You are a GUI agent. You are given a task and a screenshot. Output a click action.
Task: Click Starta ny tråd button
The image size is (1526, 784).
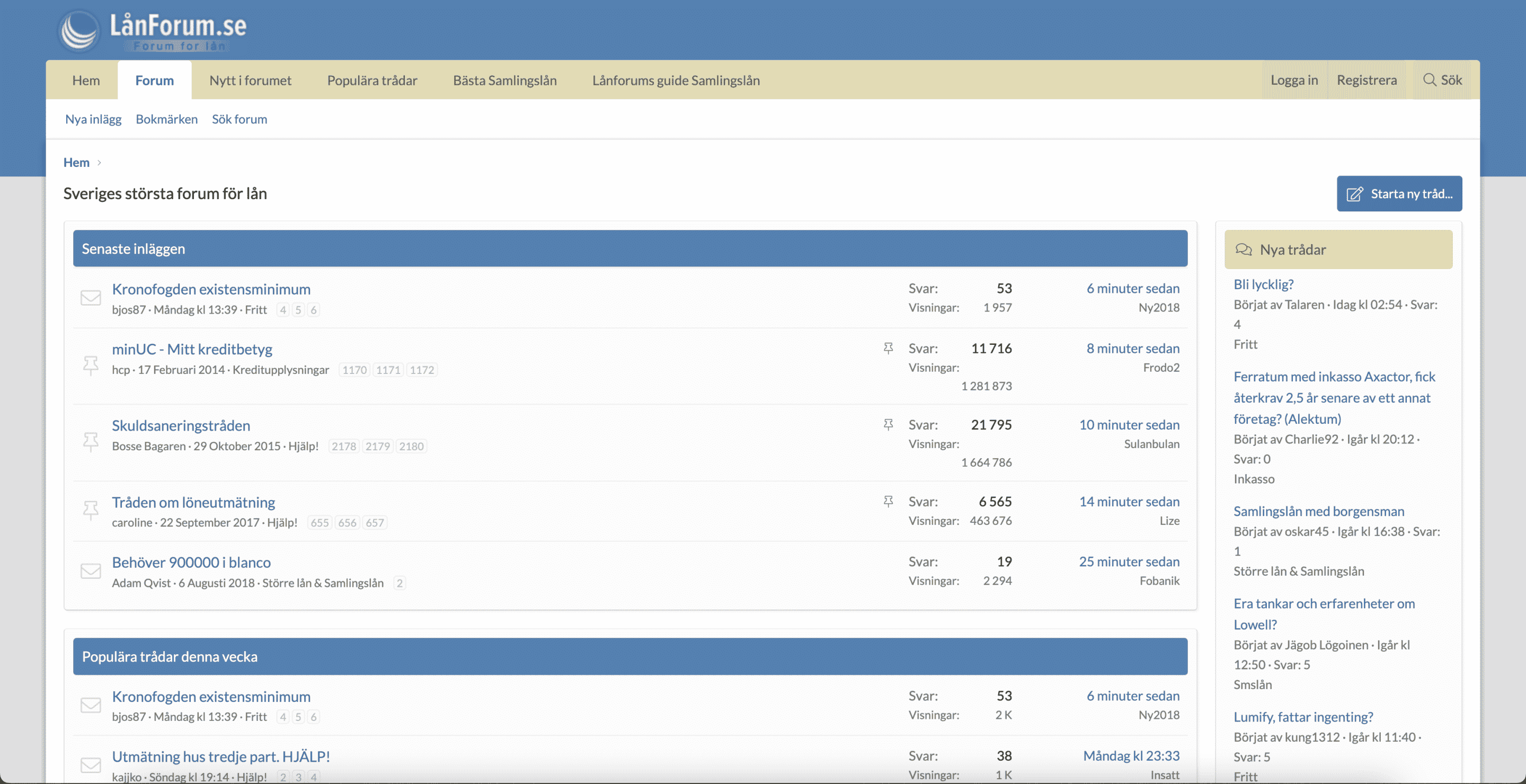[1399, 194]
